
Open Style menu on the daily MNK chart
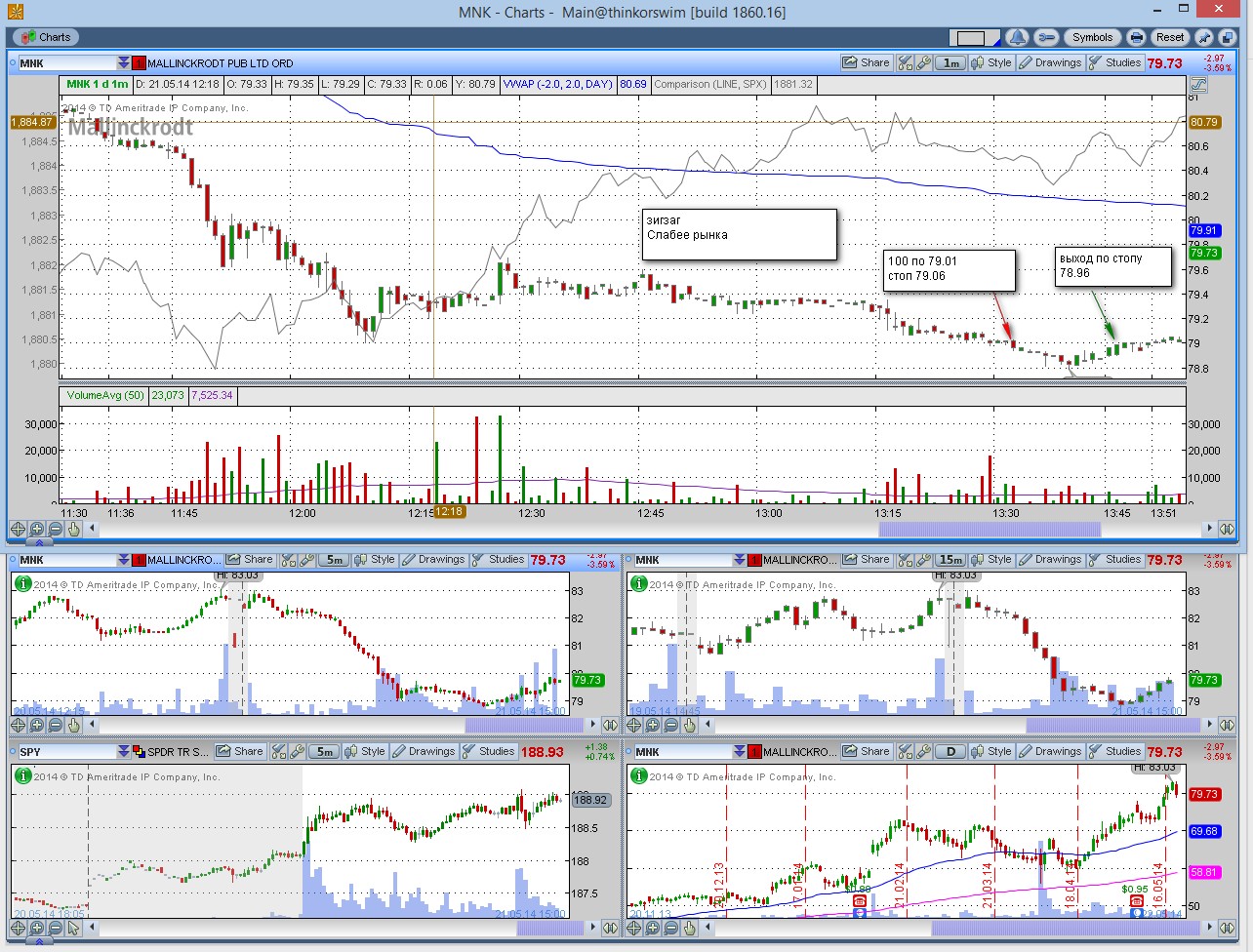point(991,752)
